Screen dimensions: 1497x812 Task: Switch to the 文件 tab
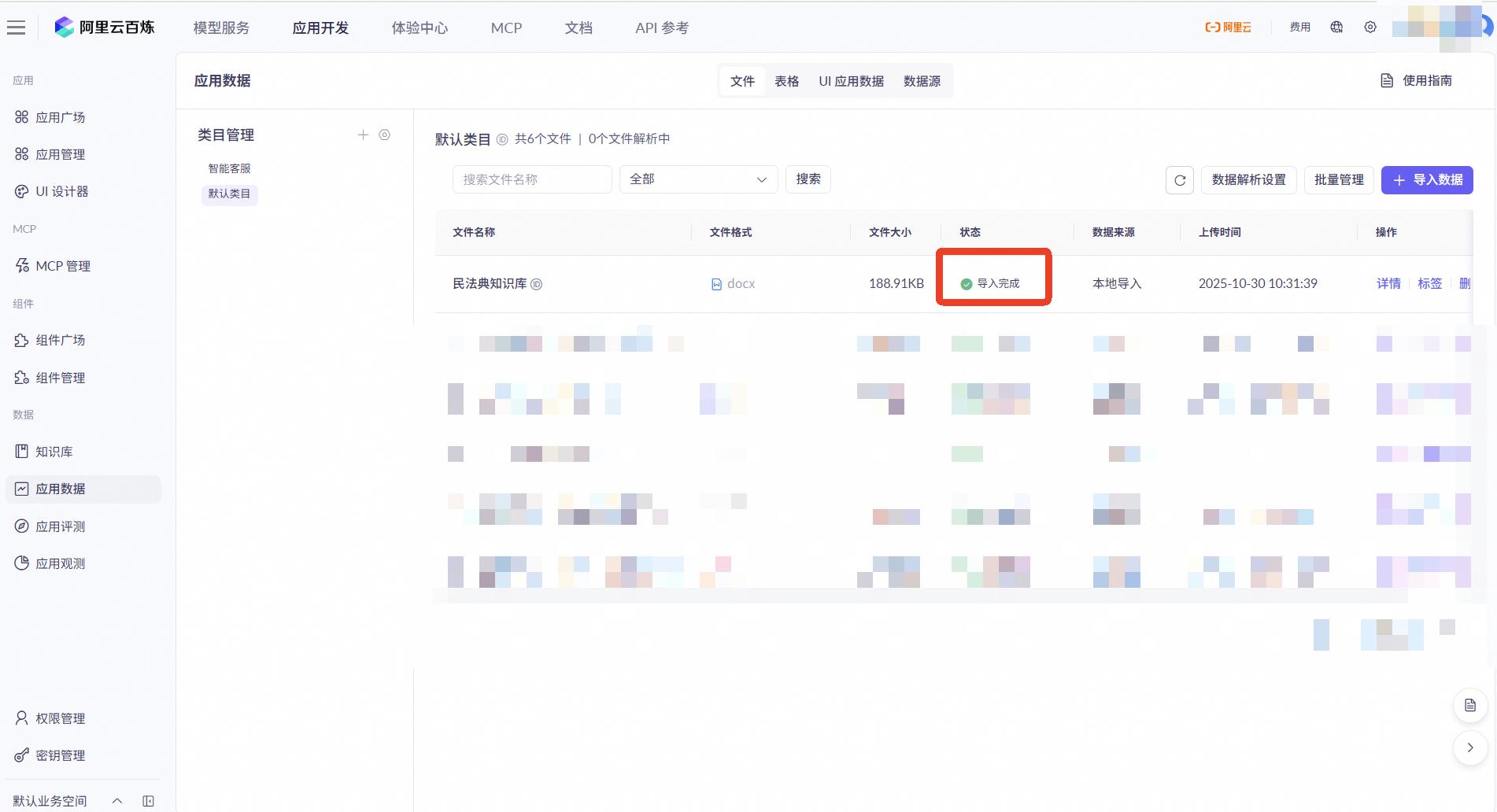point(742,81)
